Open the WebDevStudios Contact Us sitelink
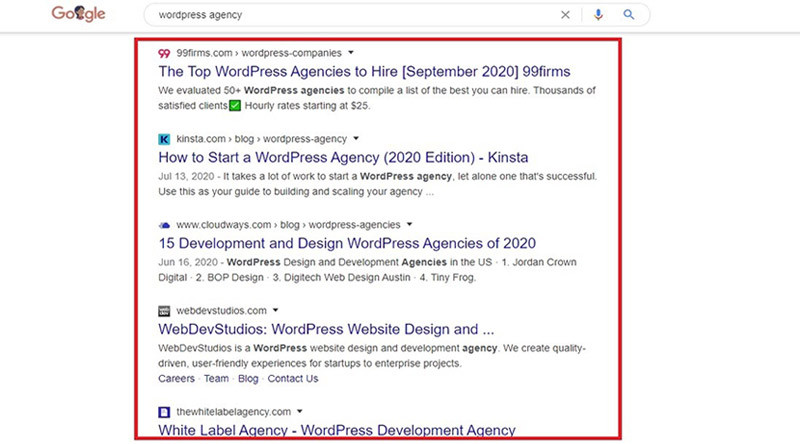This screenshot has width=800, height=444. coord(292,379)
